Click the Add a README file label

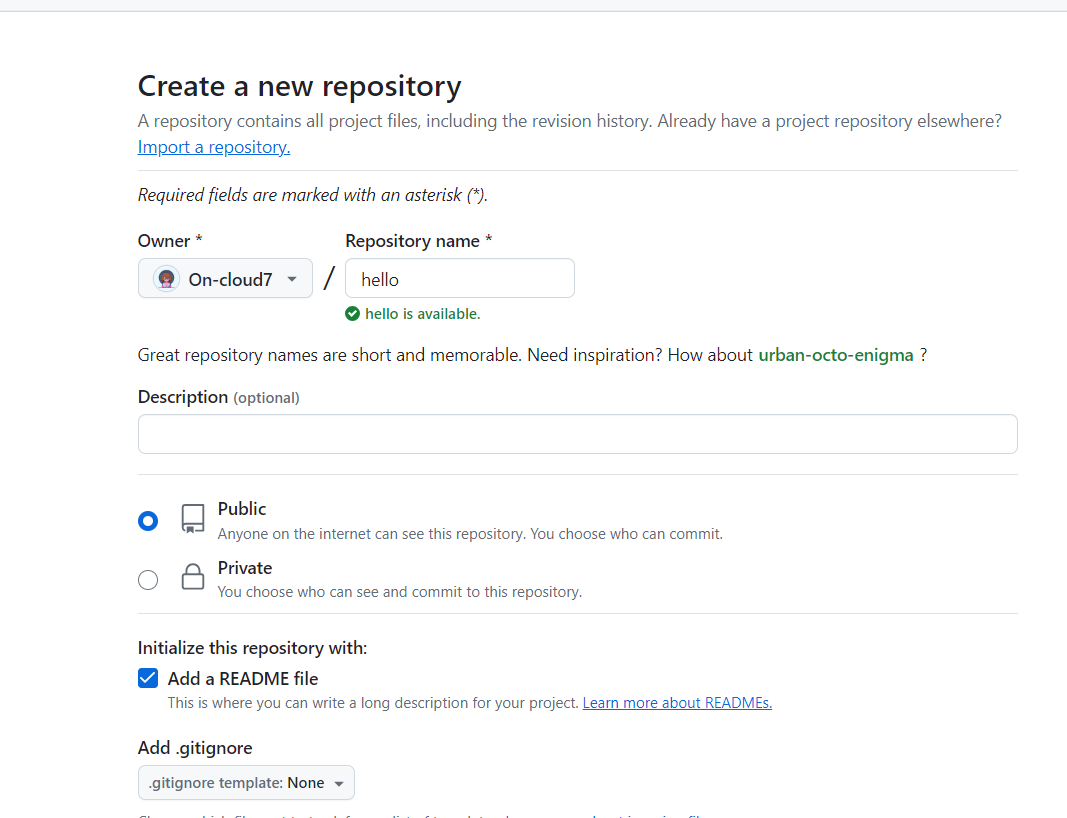coord(243,678)
